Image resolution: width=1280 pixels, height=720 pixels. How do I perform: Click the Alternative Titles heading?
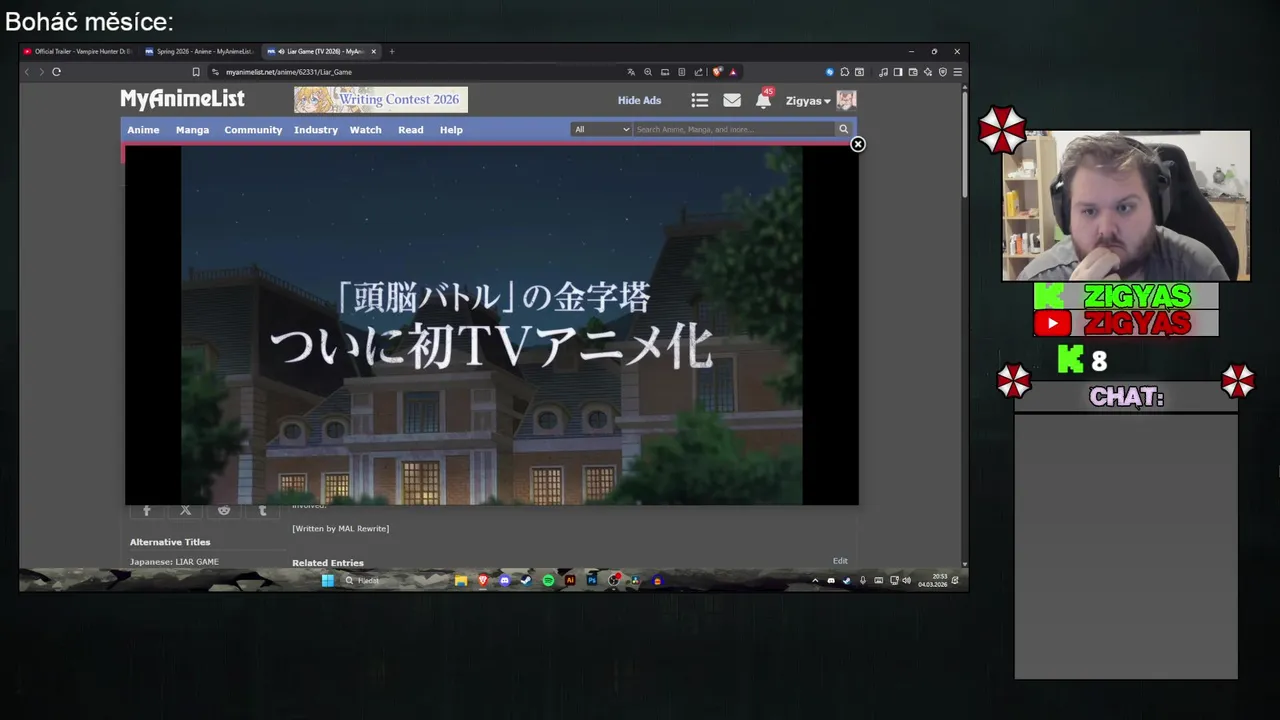170,542
